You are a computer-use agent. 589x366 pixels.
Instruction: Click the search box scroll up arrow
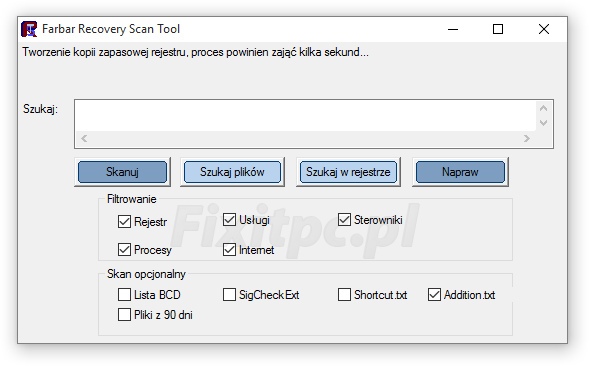pos(543,109)
